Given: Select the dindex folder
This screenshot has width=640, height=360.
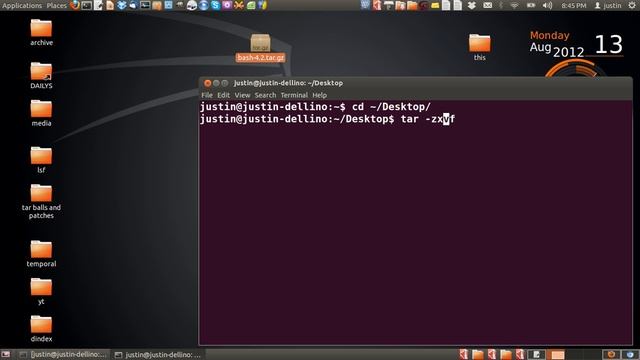Looking at the screenshot, I should [x=41, y=329].
